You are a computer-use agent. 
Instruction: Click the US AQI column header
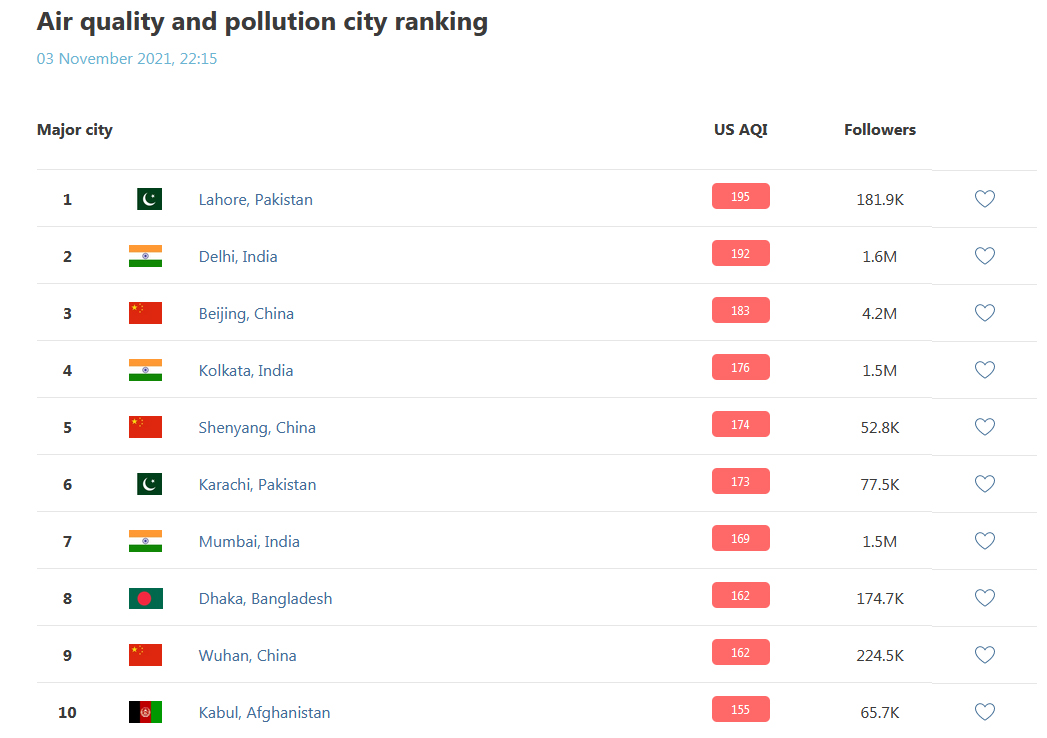click(741, 130)
